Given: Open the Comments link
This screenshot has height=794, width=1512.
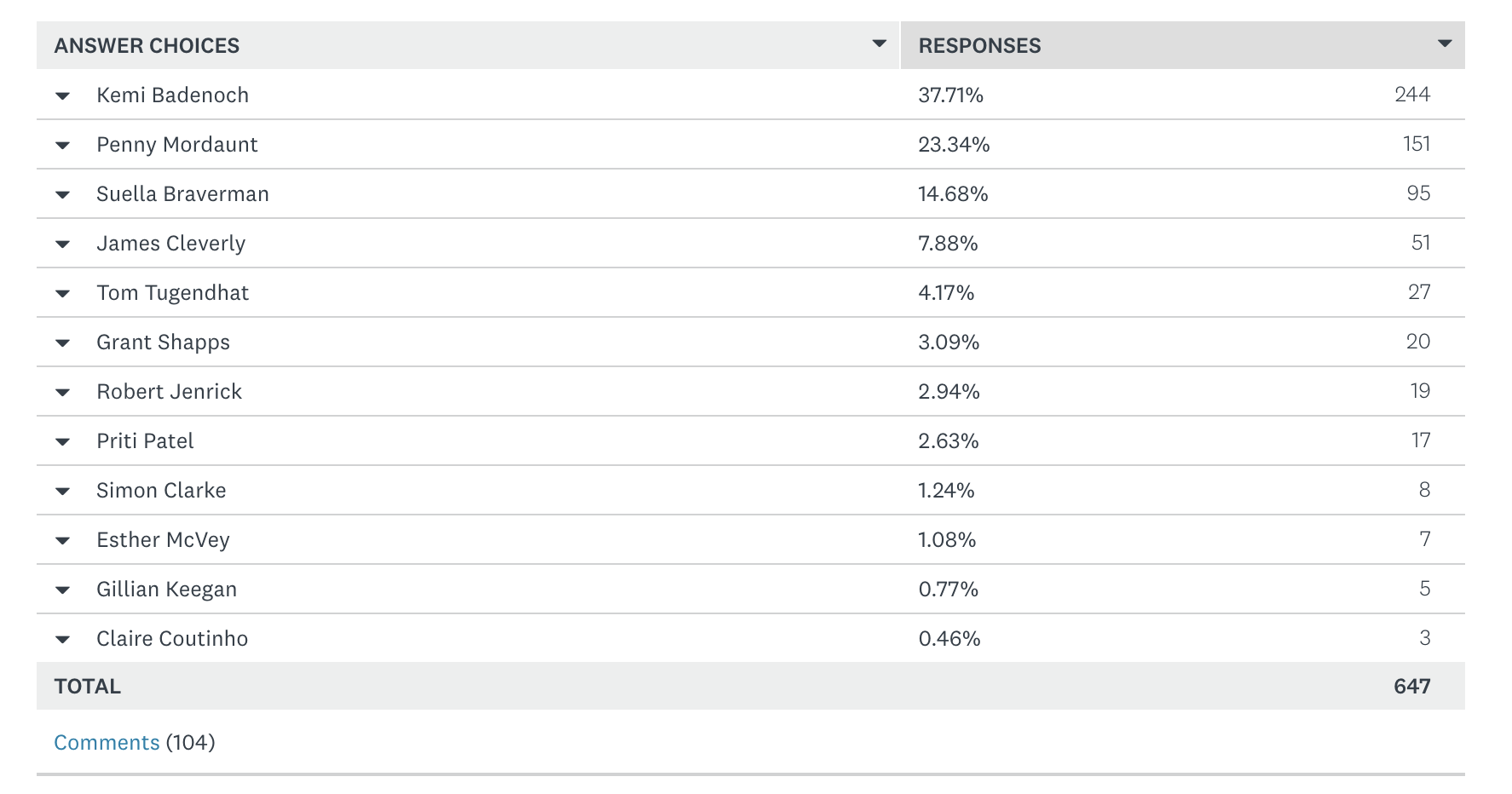Looking at the screenshot, I should 107,743.
